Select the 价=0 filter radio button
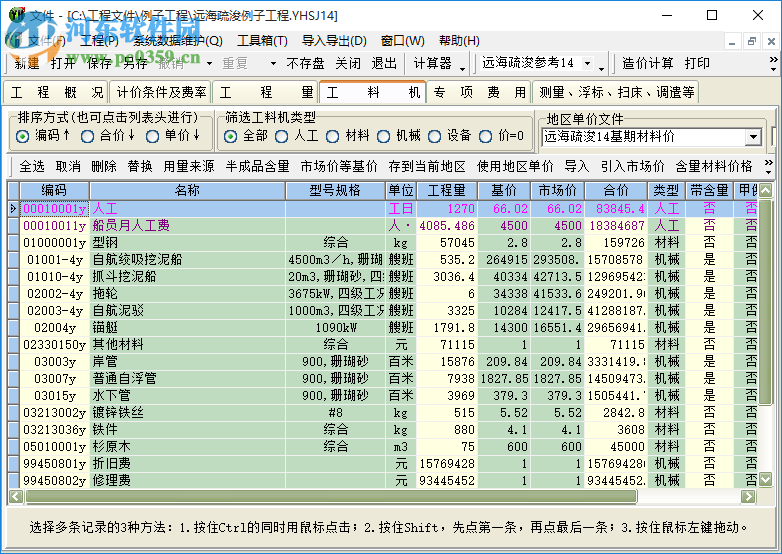The image size is (782, 554). pyautogui.click(x=485, y=136)
